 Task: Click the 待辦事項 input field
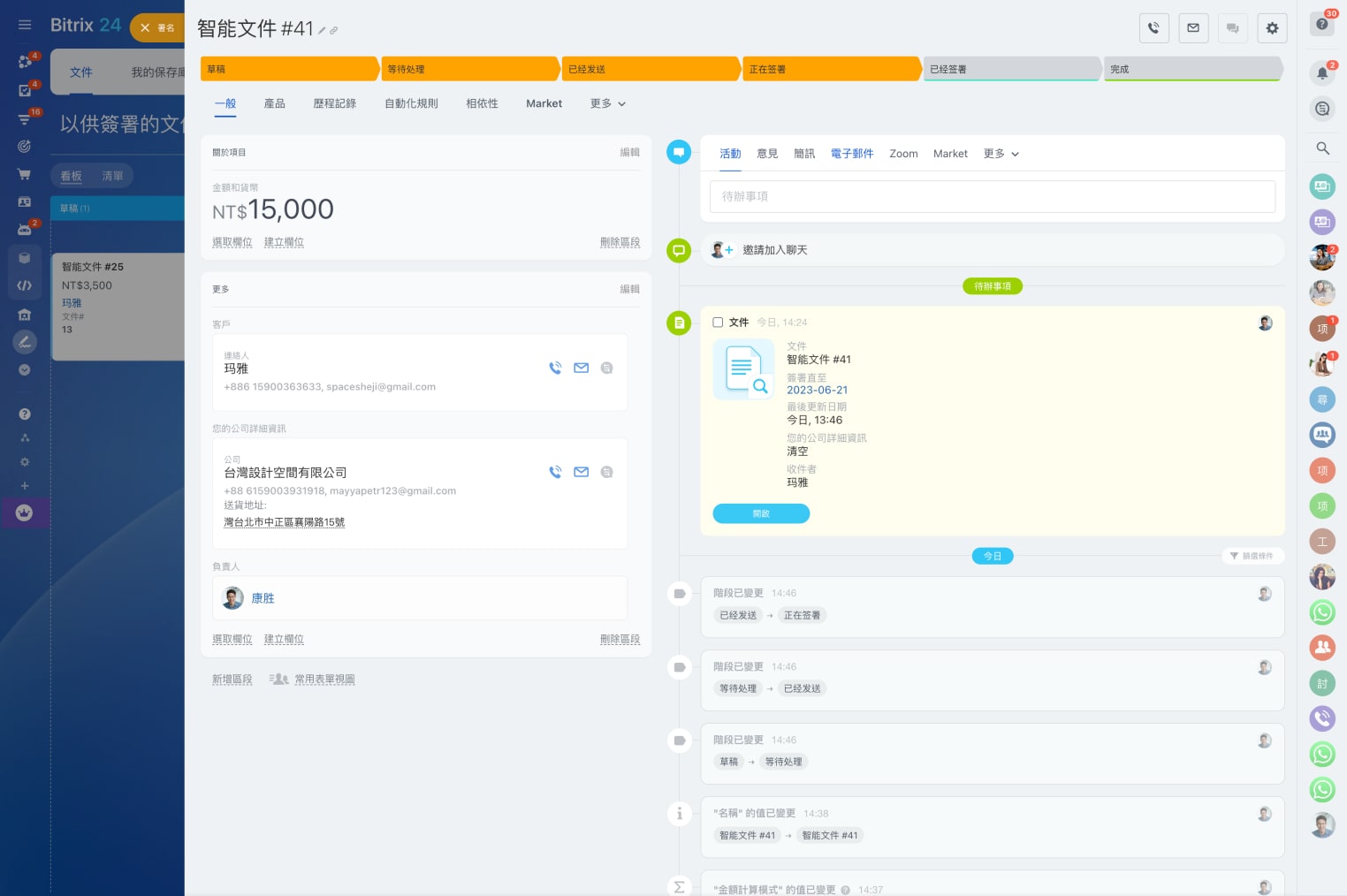993,196
